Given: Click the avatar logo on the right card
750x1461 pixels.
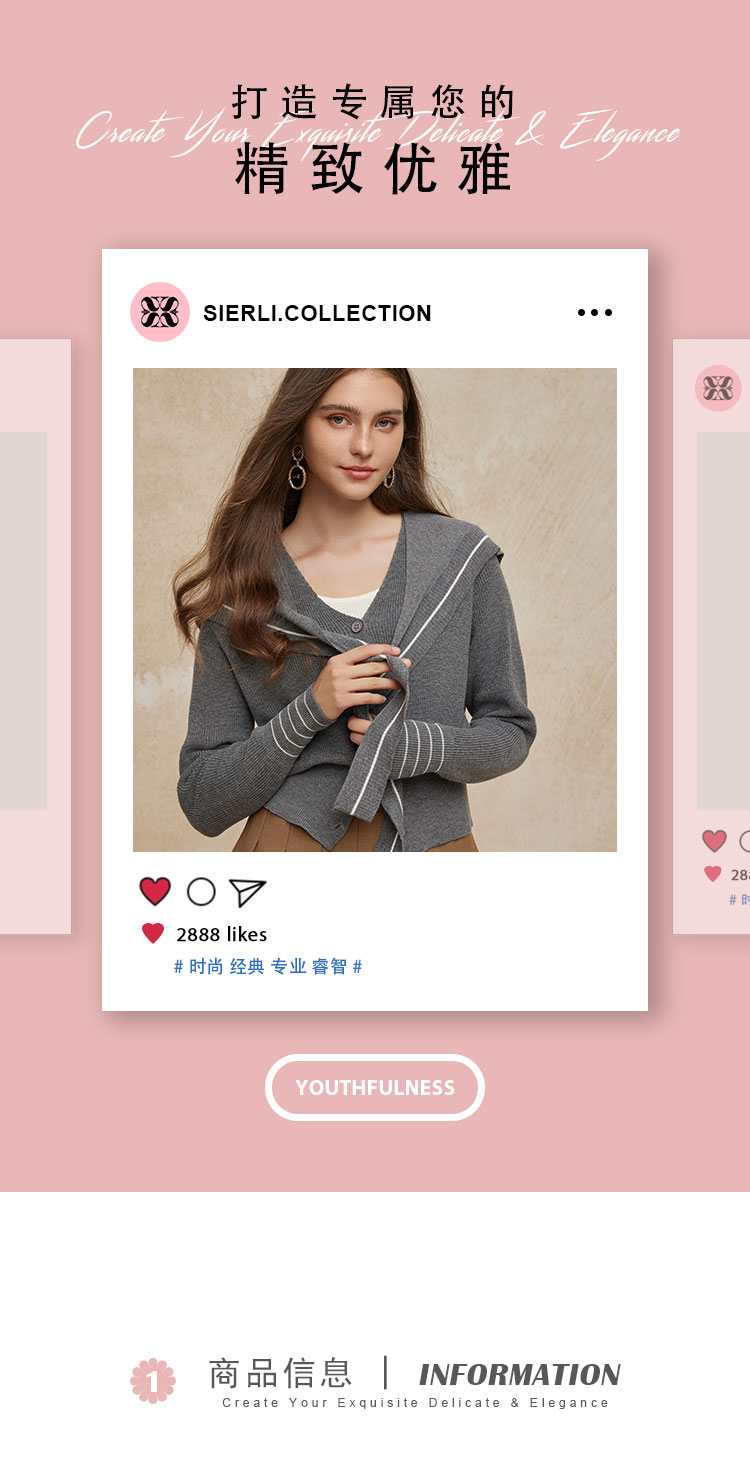Looking at the screenshot, I should [x=718, y=388].
